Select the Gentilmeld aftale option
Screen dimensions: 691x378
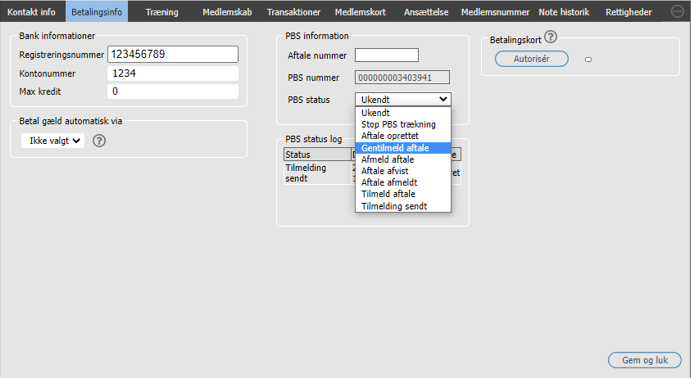pos(403,148)
